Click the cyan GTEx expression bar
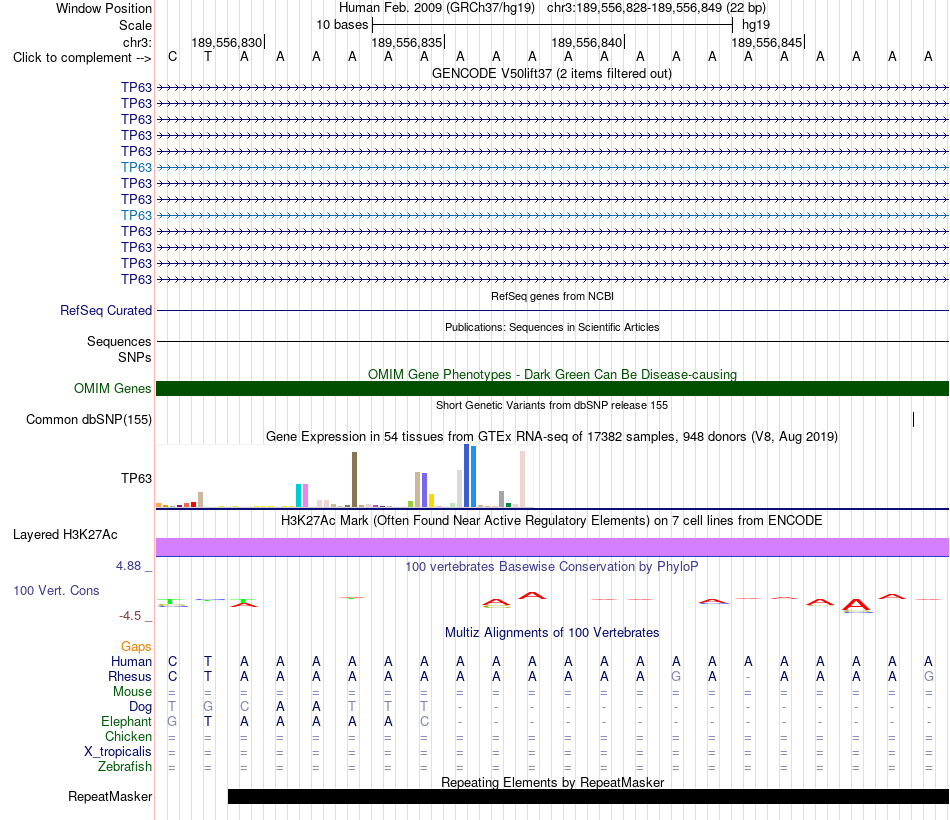This screenshot has width=950, height=820. pyautogui.click(x=299, y=495)
